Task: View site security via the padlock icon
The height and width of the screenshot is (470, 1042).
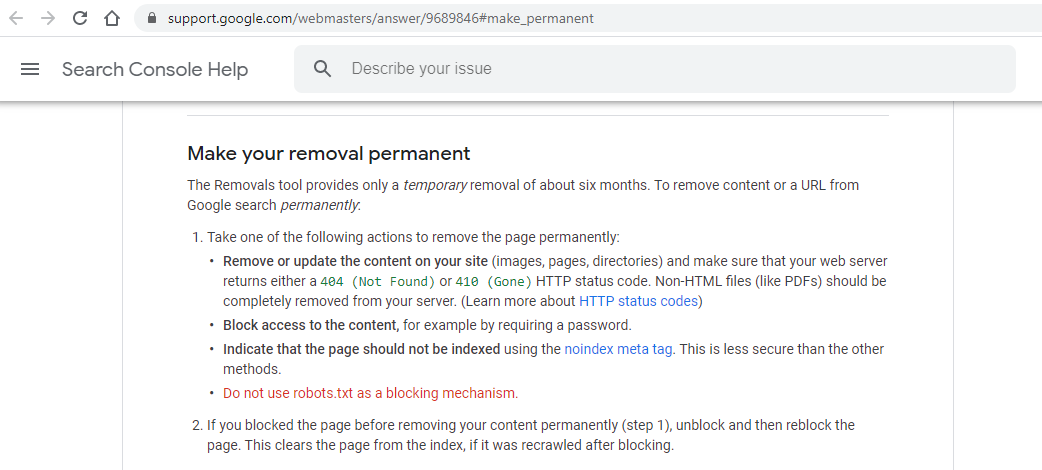Action: [152, 18]
